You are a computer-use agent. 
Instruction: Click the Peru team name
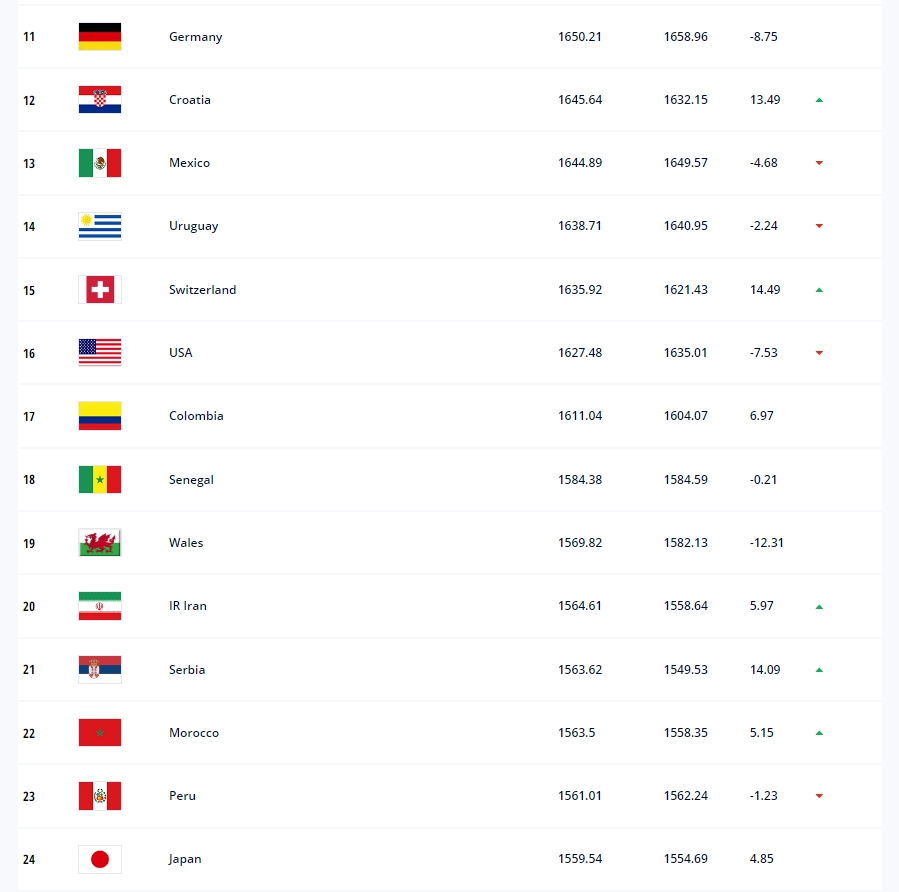coord(182,796)
